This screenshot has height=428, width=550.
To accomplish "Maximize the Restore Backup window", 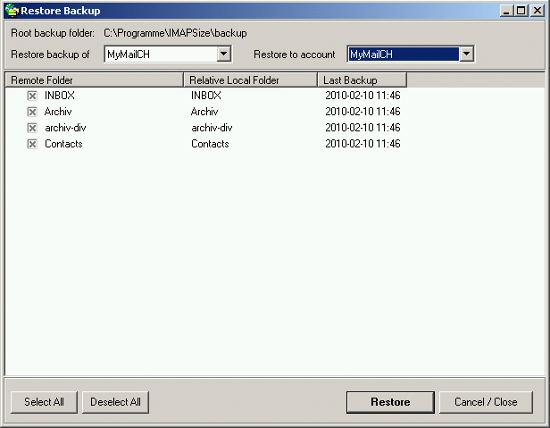I will point(521,11).
